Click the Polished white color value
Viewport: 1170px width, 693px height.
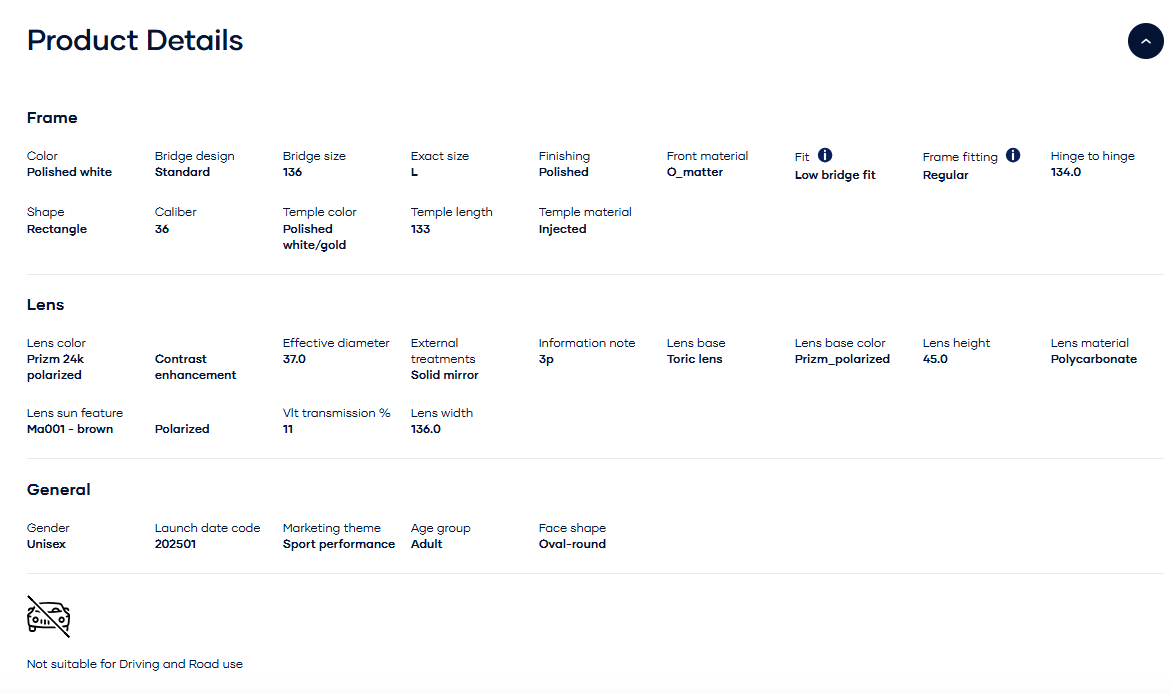69,172
